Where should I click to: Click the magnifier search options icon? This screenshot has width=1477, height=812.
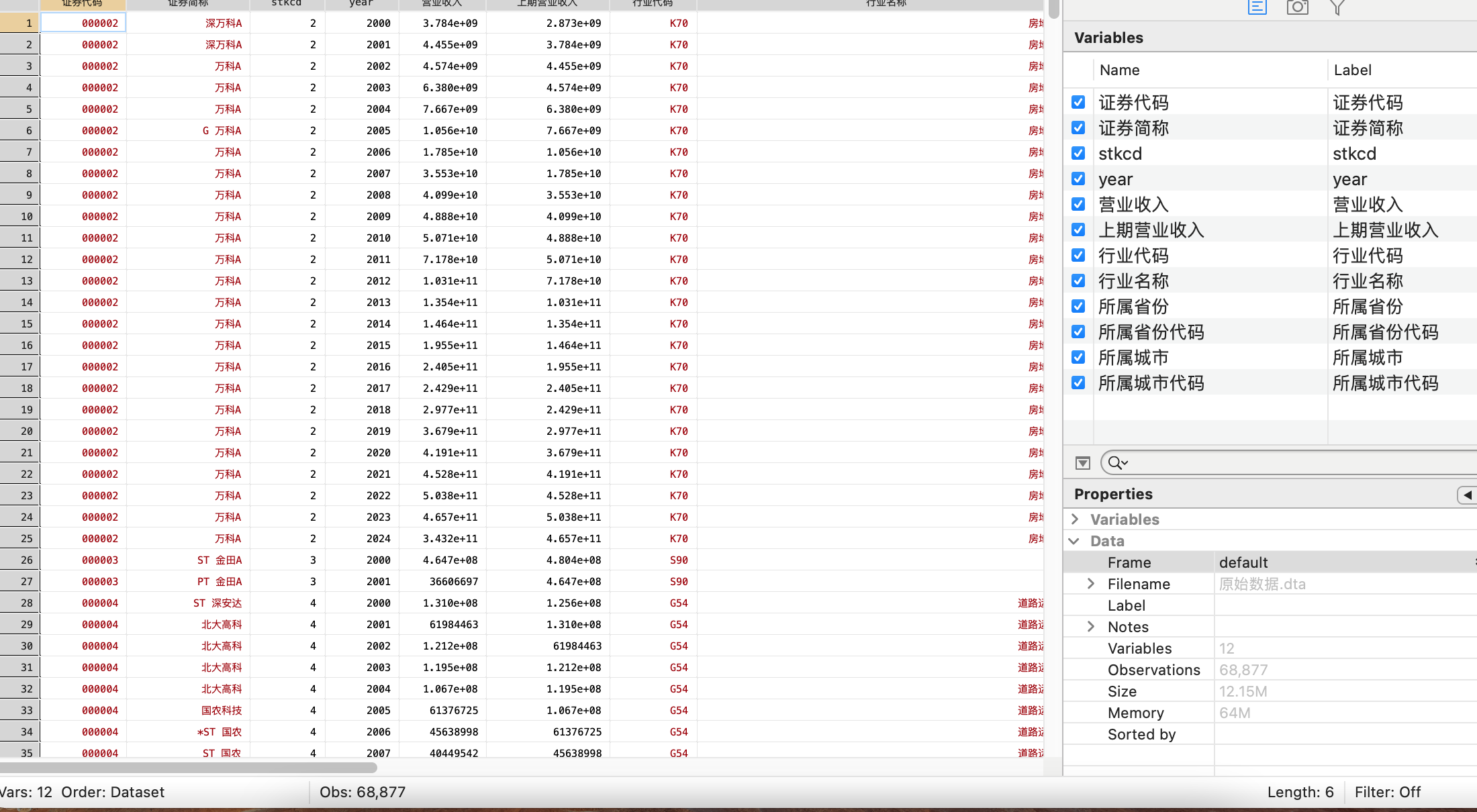1118,462
